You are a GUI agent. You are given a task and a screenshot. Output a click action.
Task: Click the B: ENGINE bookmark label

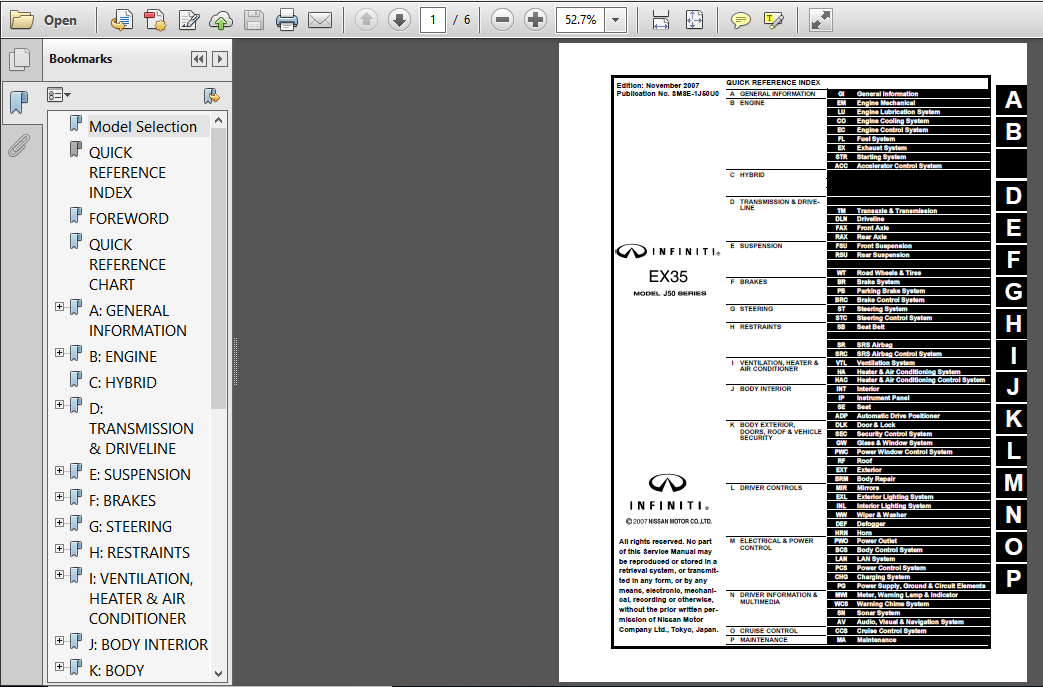123,356
